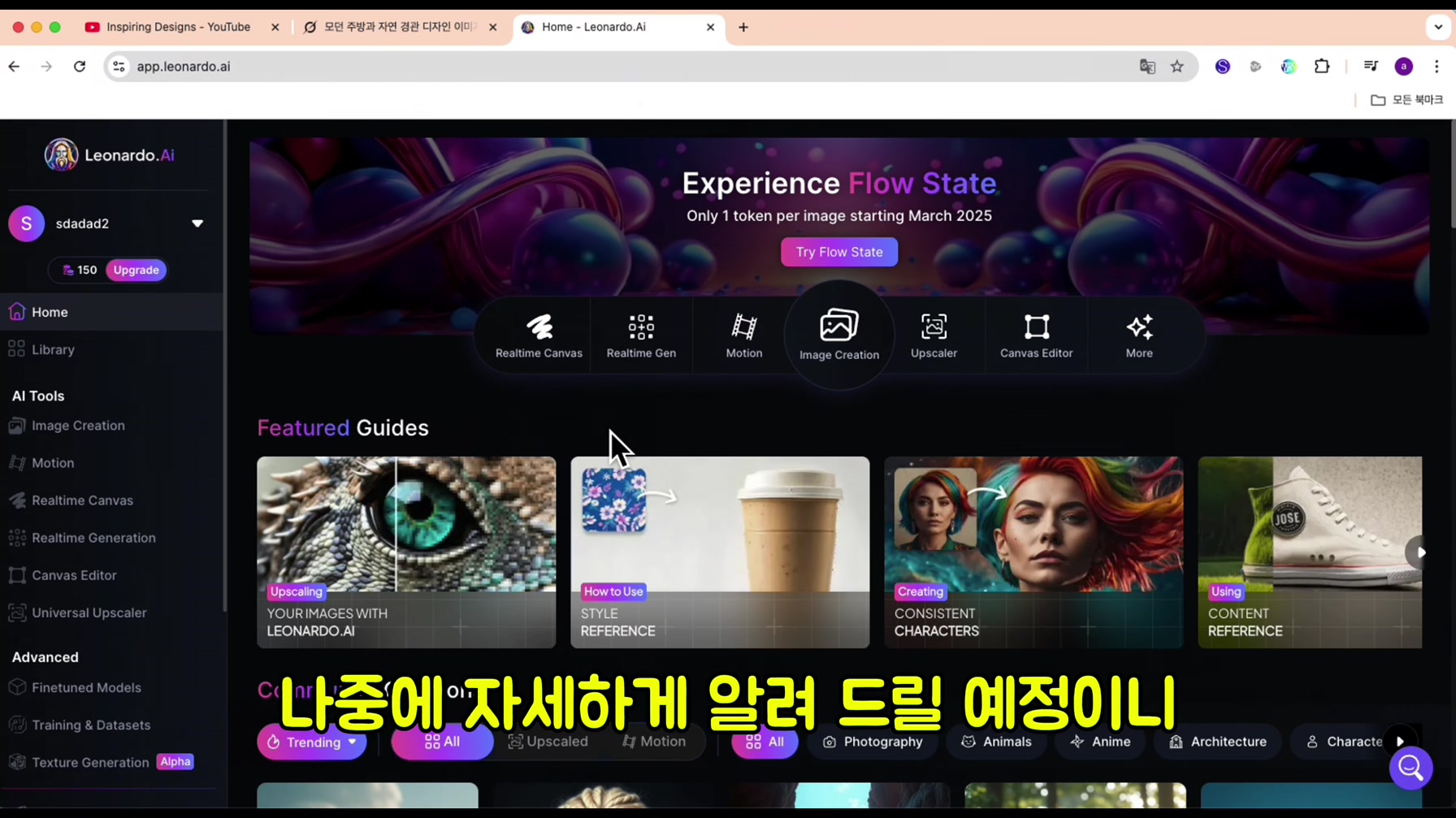The image size is (1456, 818).
Task: Click the purple S extension icon
Action: pos(1222,67)
